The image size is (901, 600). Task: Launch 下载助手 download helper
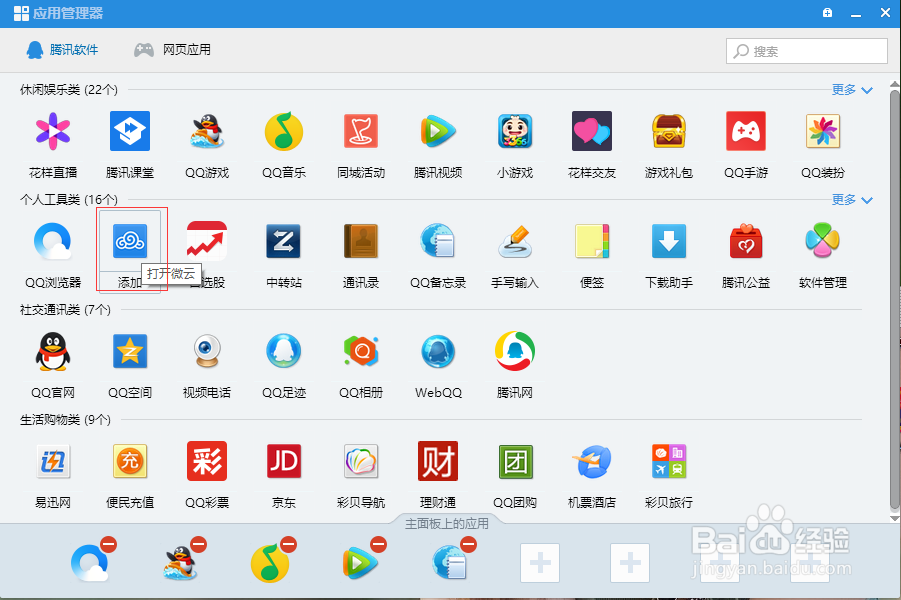pos(669,241)
